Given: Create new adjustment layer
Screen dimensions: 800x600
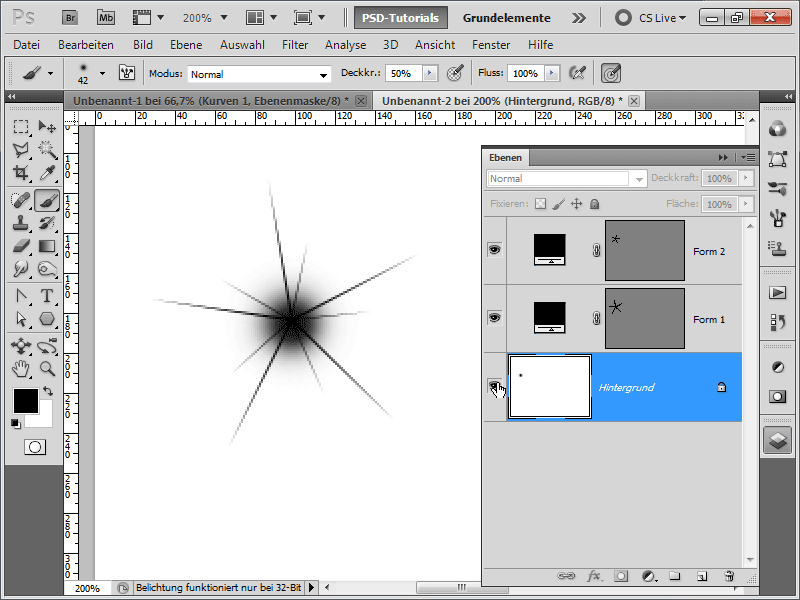Looking at the screenshot, I should (648, 576).
